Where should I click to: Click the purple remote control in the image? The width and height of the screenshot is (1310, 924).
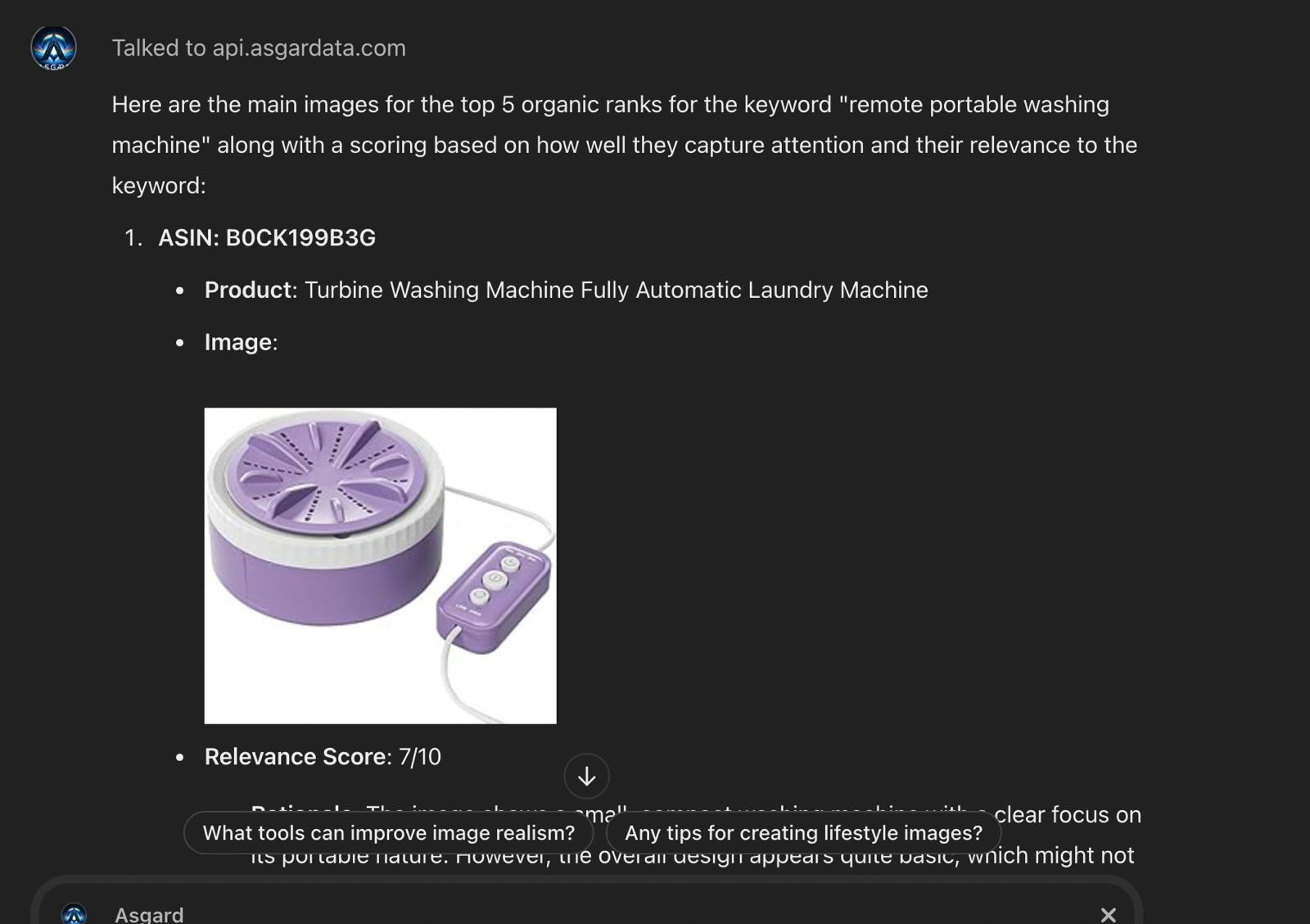tap(492, 598)
